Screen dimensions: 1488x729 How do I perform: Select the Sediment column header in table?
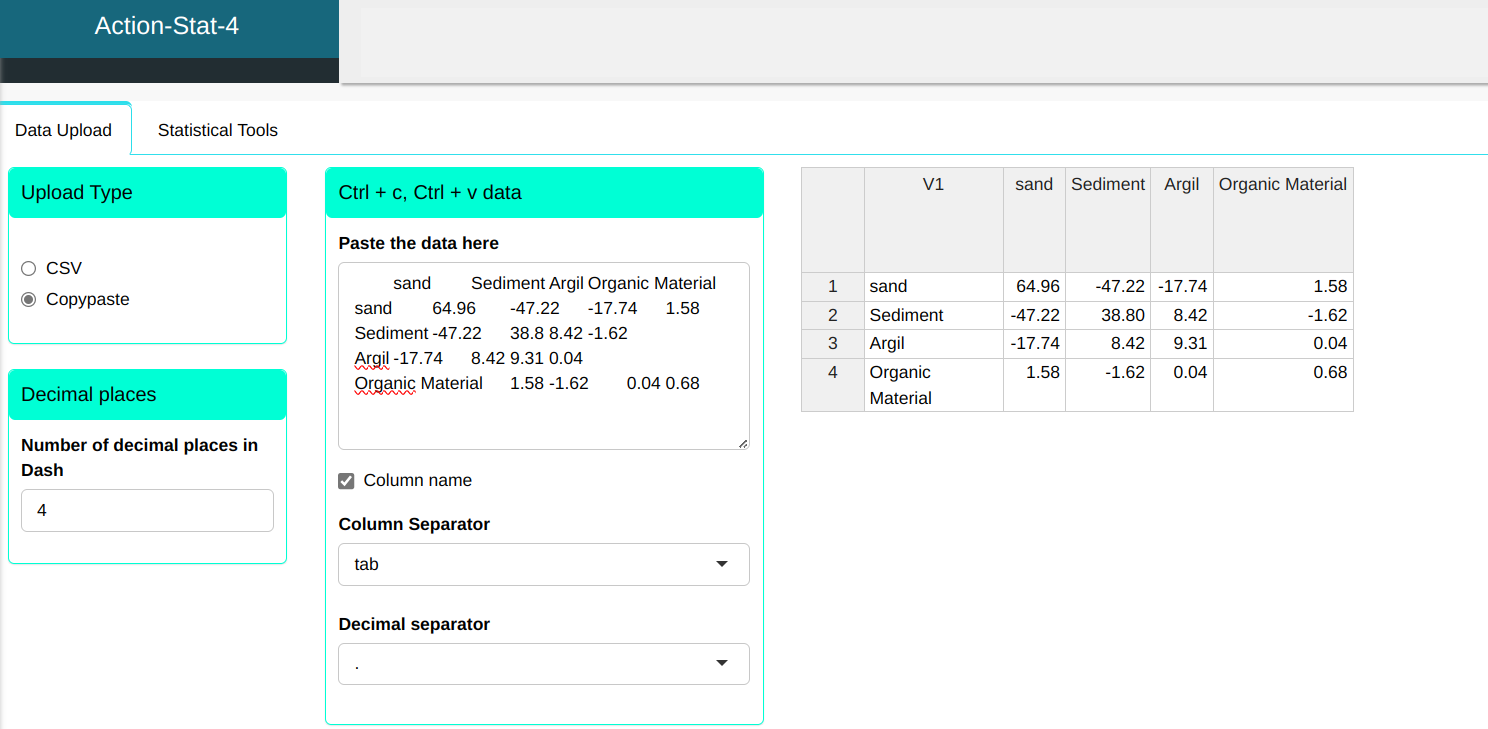(x=1107, y=185)
